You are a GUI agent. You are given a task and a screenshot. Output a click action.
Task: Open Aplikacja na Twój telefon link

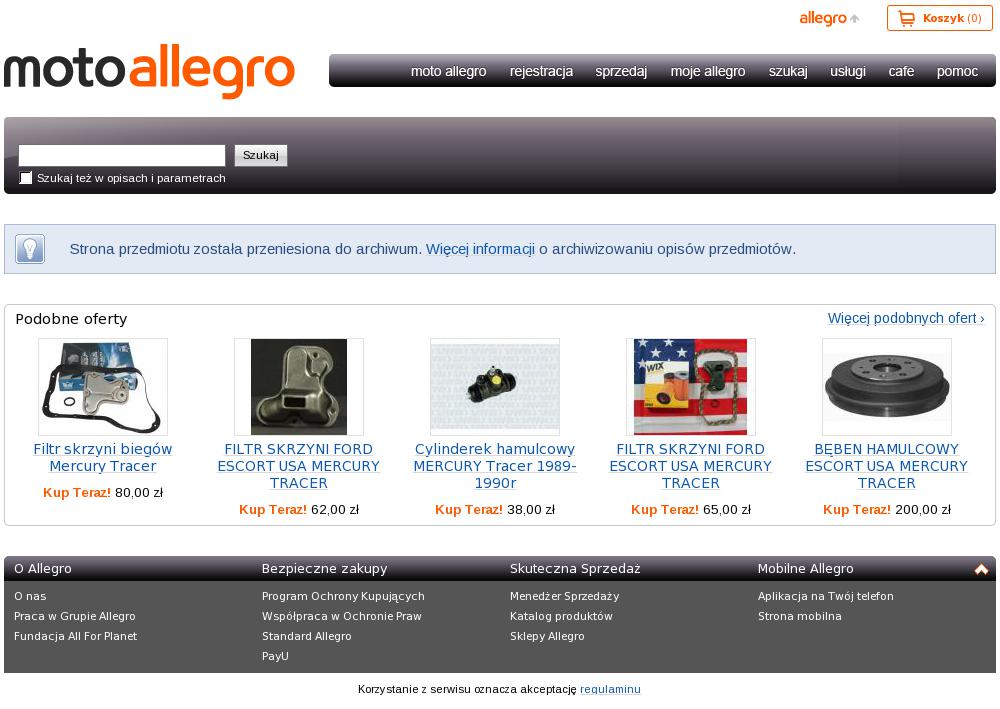click(825, 596)
